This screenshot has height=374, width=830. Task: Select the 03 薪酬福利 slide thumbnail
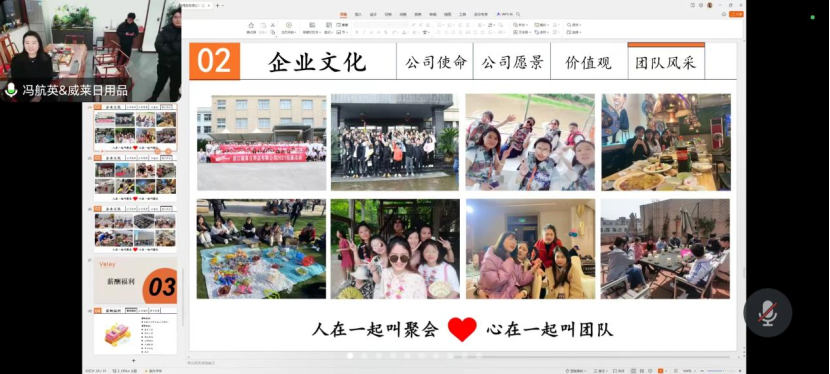136,280
